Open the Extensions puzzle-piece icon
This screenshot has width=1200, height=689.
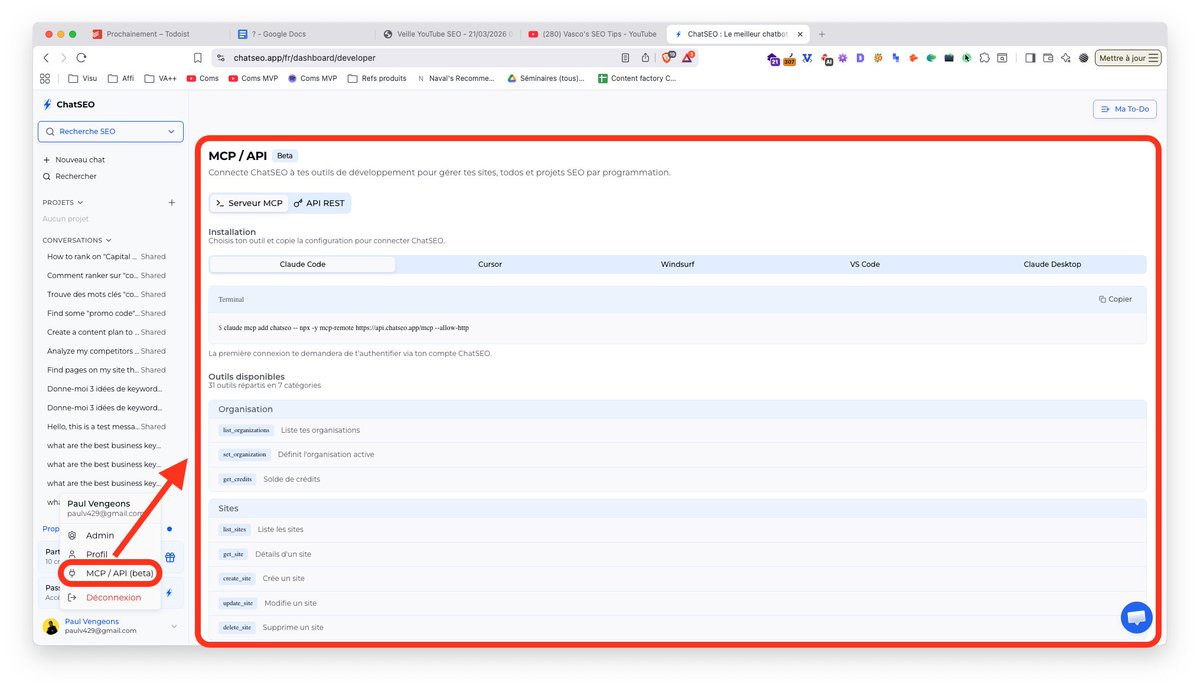[x=985, y=58]
